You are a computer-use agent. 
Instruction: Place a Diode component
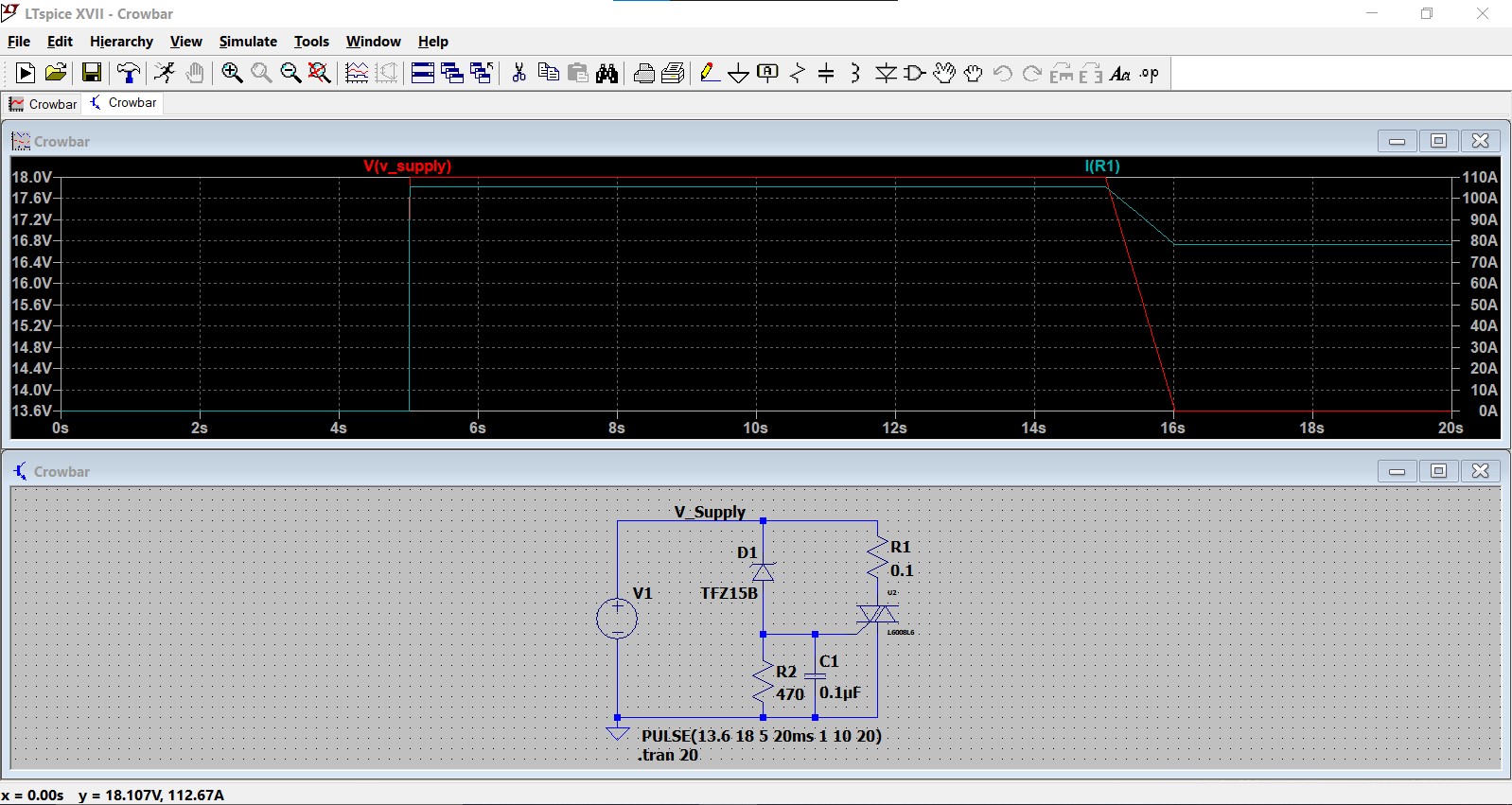pos(886,73)
